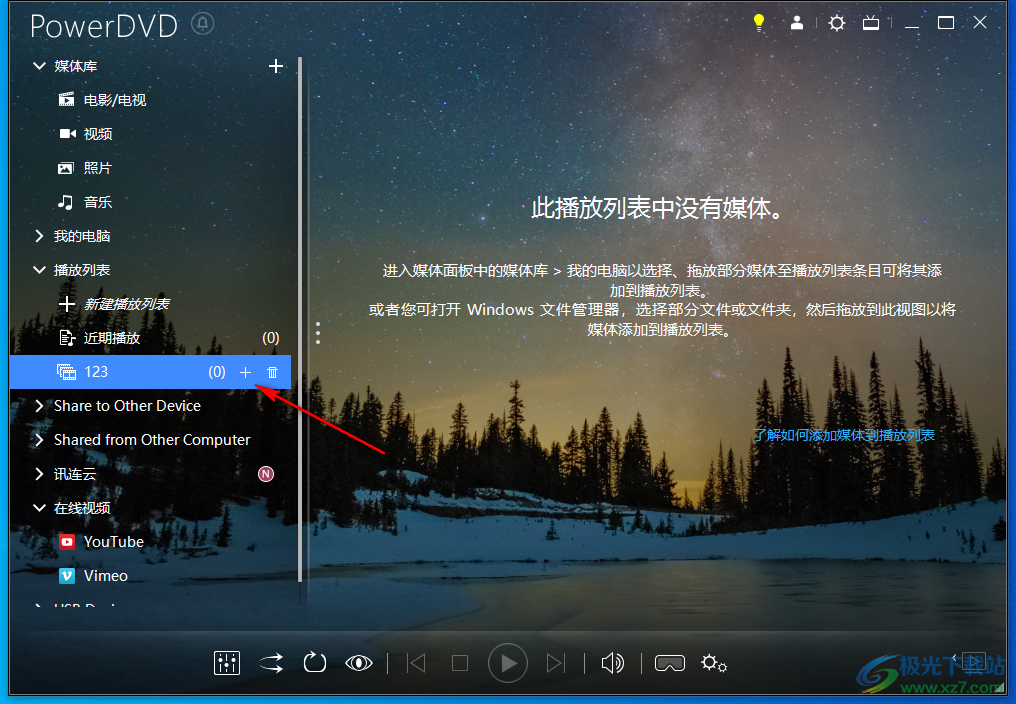This screenshot has width=1016, height=704.
Task: Open the equalizer/TrueTheater effects panel
Action: (x=227, y=663)
